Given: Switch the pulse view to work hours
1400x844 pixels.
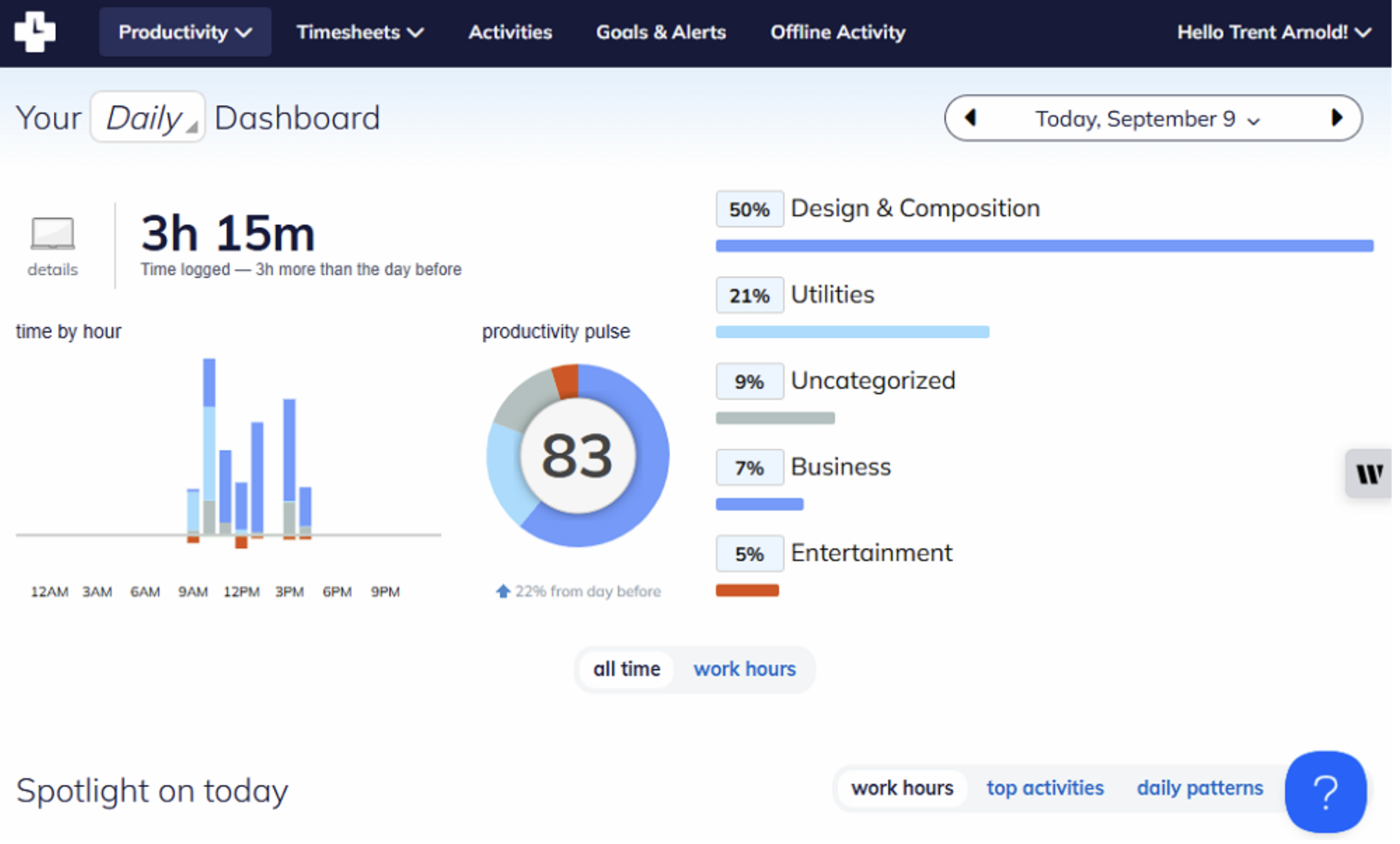Looking at the screenshot, I should [744, 669].
